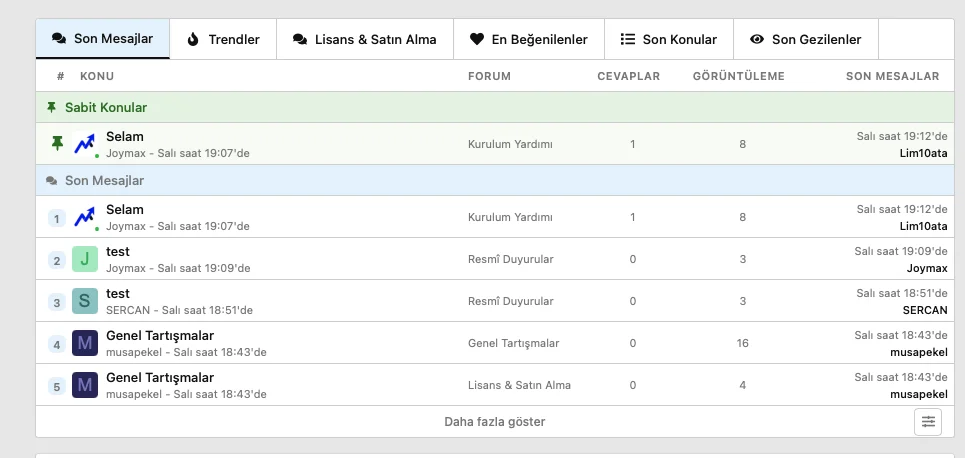
Task: Switch to the Son Konular tab
Action: (x=669, y=40)
